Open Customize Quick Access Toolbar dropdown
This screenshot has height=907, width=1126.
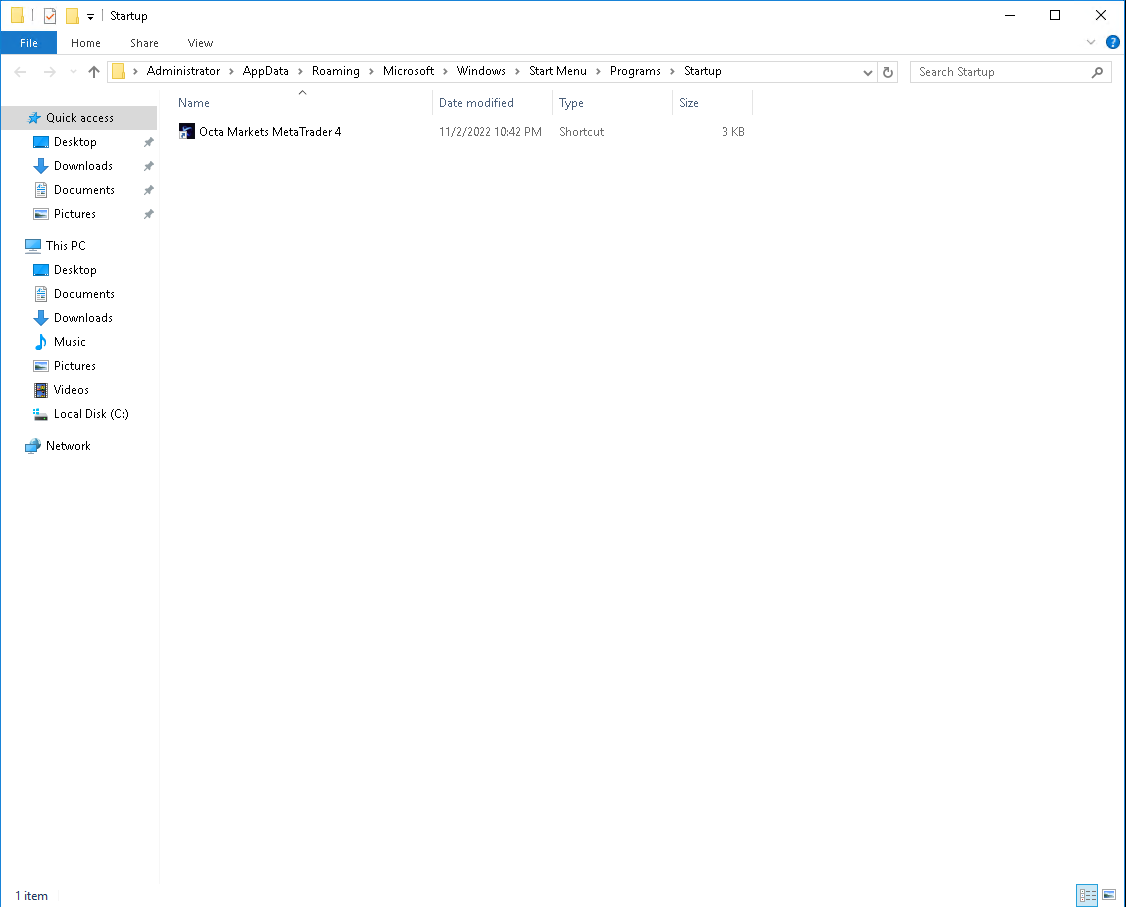(x=90, y=17)
